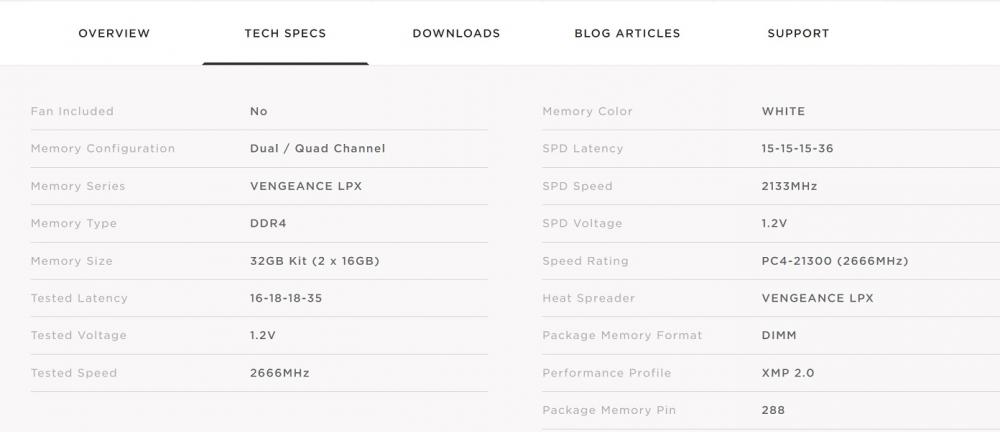Image resolution: width=1000 pixels, height=432 pixels.
Task: Select the Tested Latency value 16-18-18-35
Action: tap(286, 298)
